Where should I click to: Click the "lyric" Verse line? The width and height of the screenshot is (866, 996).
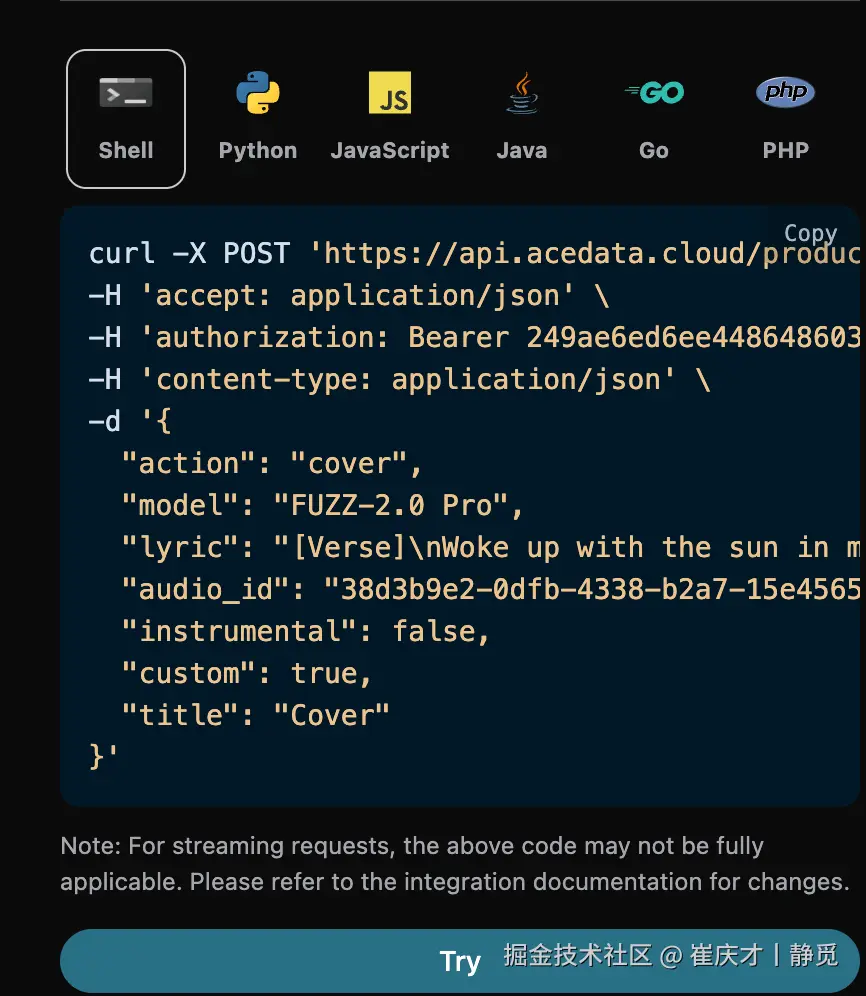coord(491,547)
